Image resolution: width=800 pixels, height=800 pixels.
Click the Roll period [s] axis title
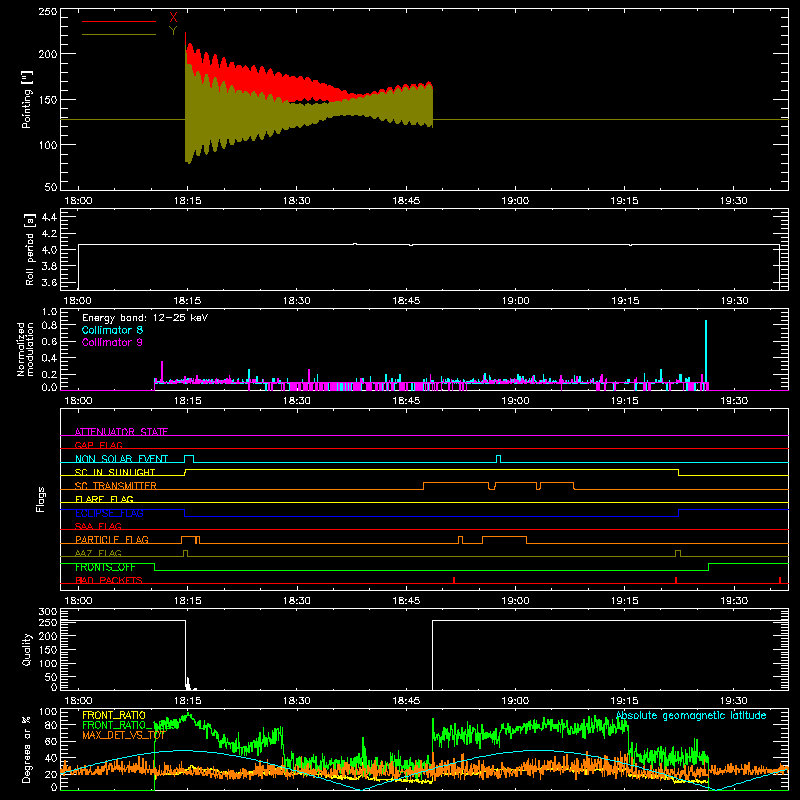tap(29, 249)
